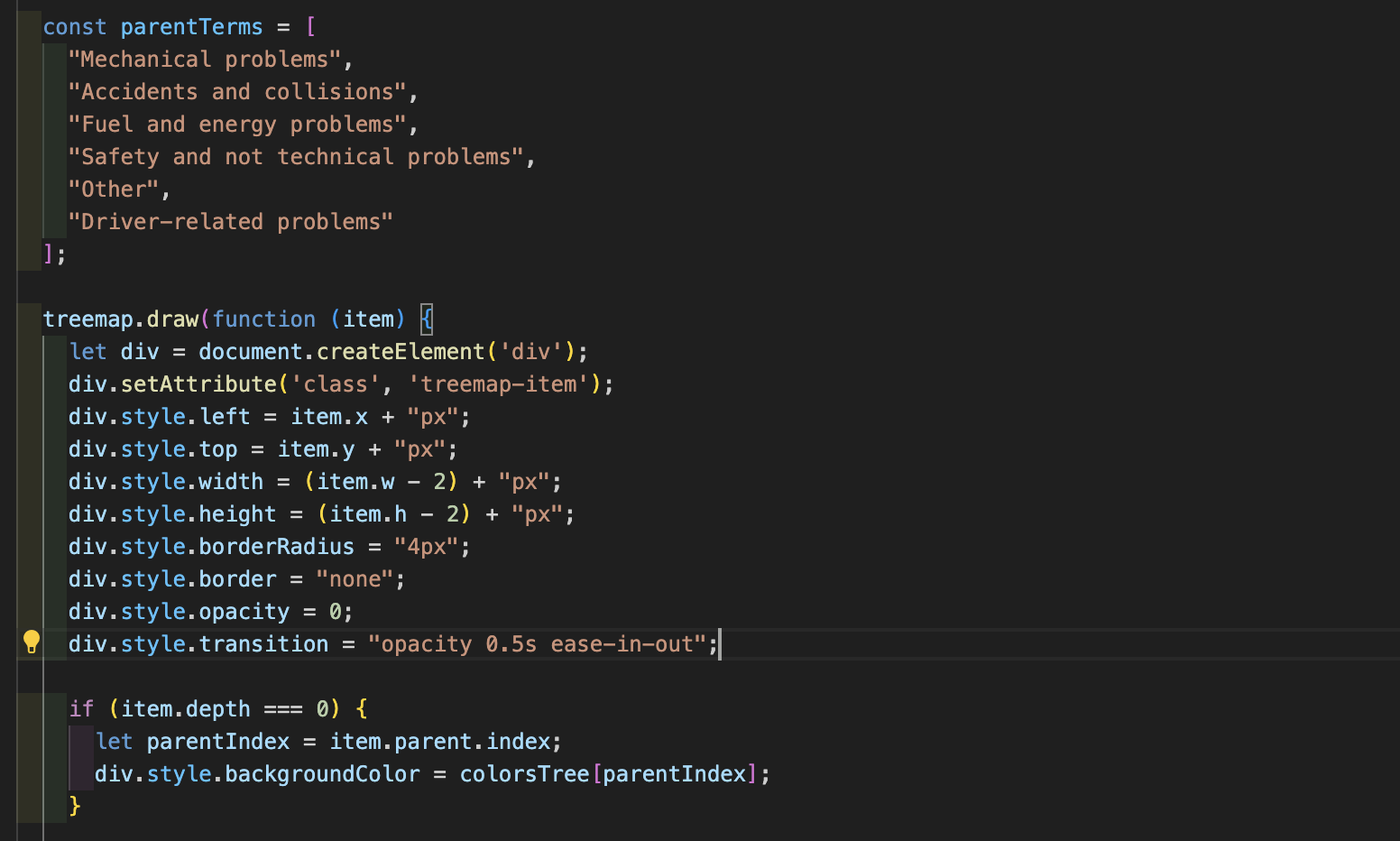Click the "Driver-related problems" string
This screenshot has height=841, width=1400.
[230, 222]
